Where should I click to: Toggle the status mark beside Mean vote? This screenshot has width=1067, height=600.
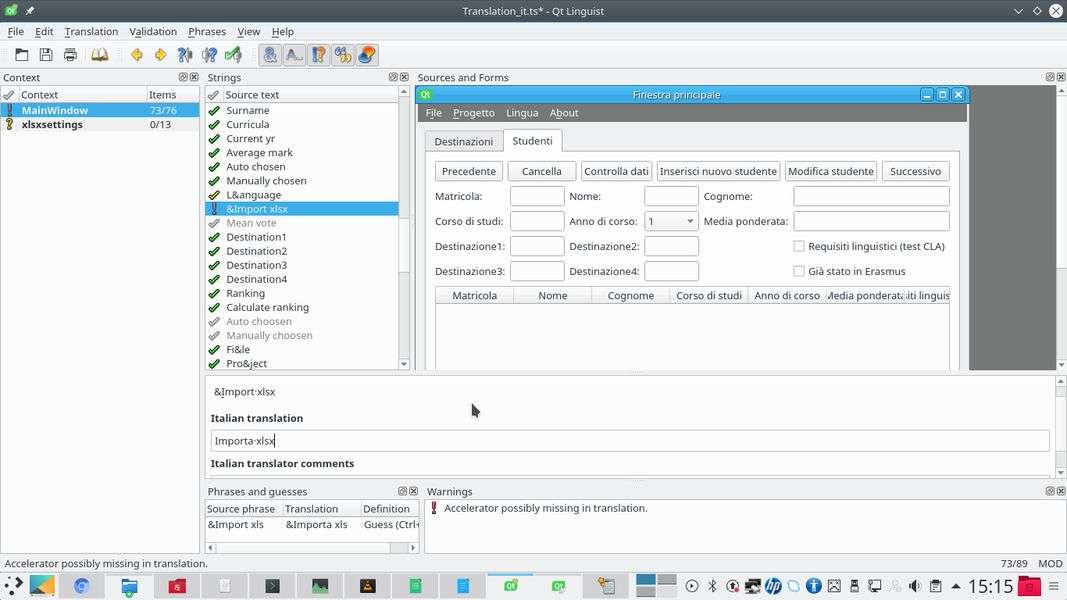[214, 223]
